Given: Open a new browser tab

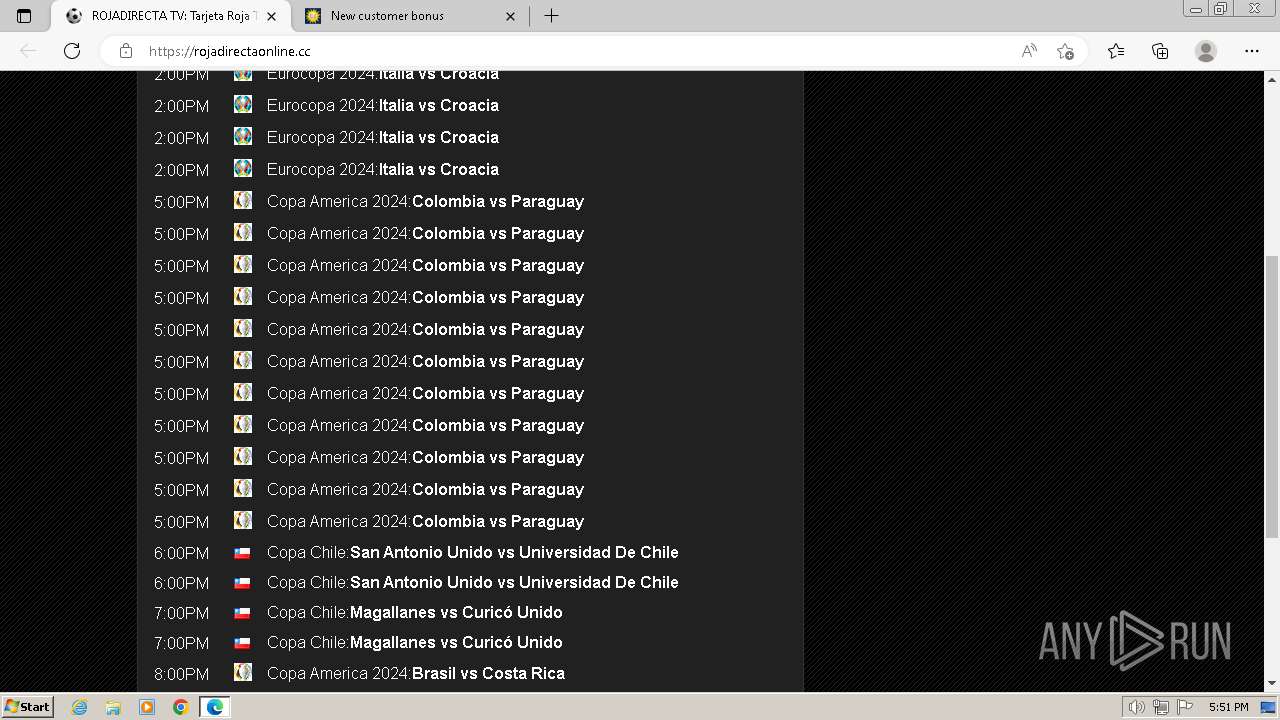Looking at the screenshot, I should coord(551,16).
